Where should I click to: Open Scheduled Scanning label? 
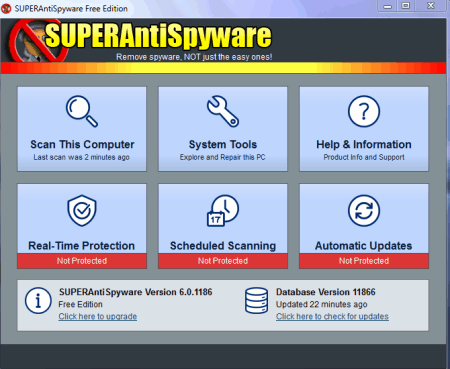coord(223,246)
